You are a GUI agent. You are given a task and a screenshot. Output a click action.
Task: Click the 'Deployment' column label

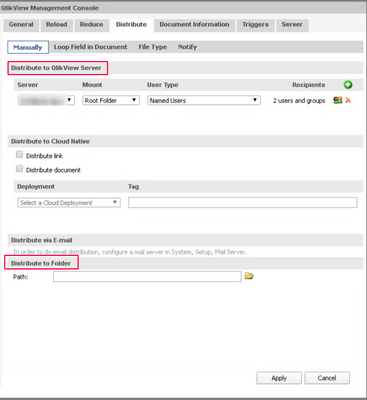36,186
